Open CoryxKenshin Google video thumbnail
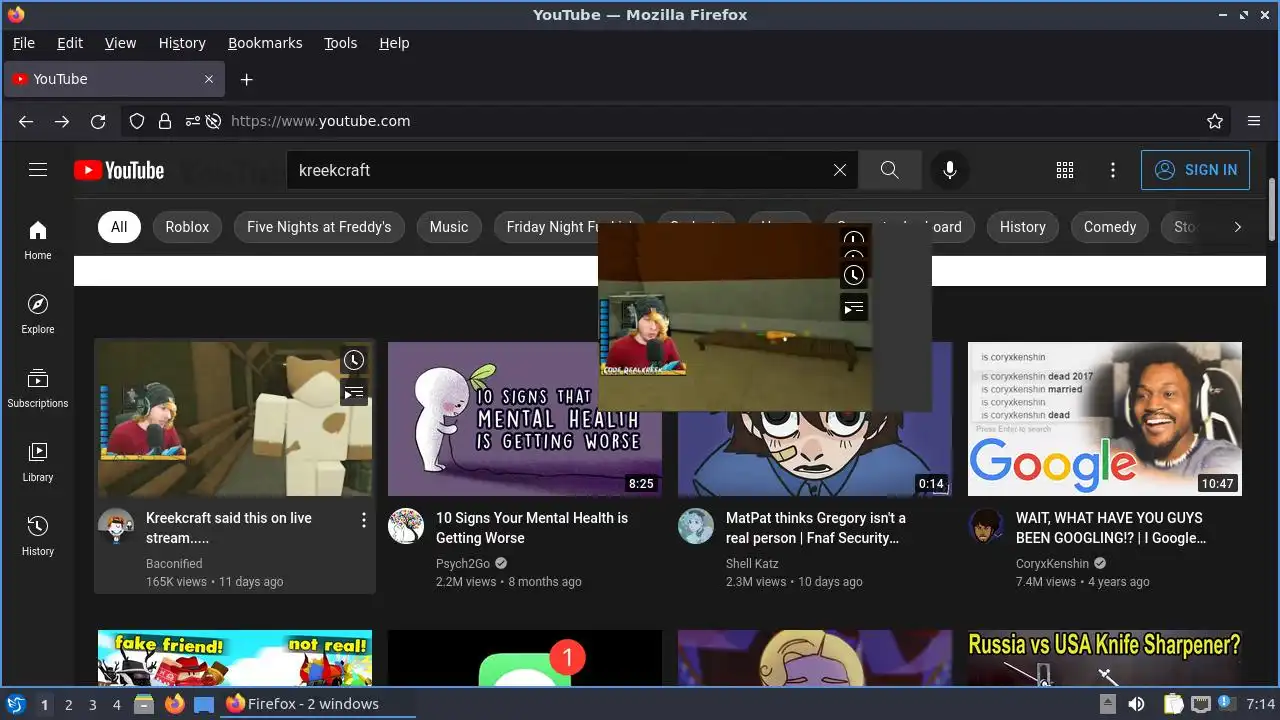Viewport: 1280px width, 720px height. (x=1105, y=419)
